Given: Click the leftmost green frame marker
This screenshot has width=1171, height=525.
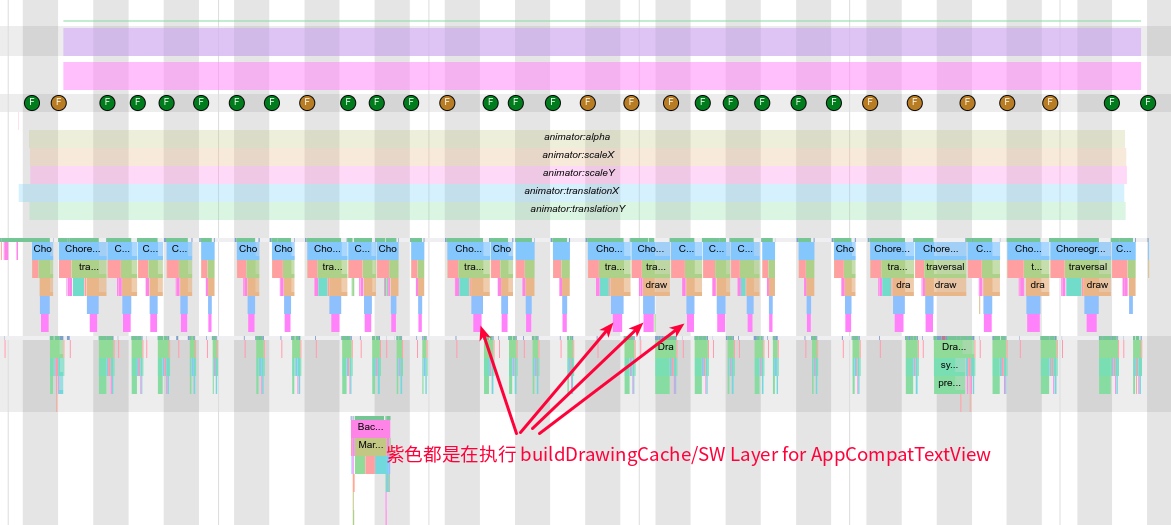Looking at the screenshot, I should (31, 103).
